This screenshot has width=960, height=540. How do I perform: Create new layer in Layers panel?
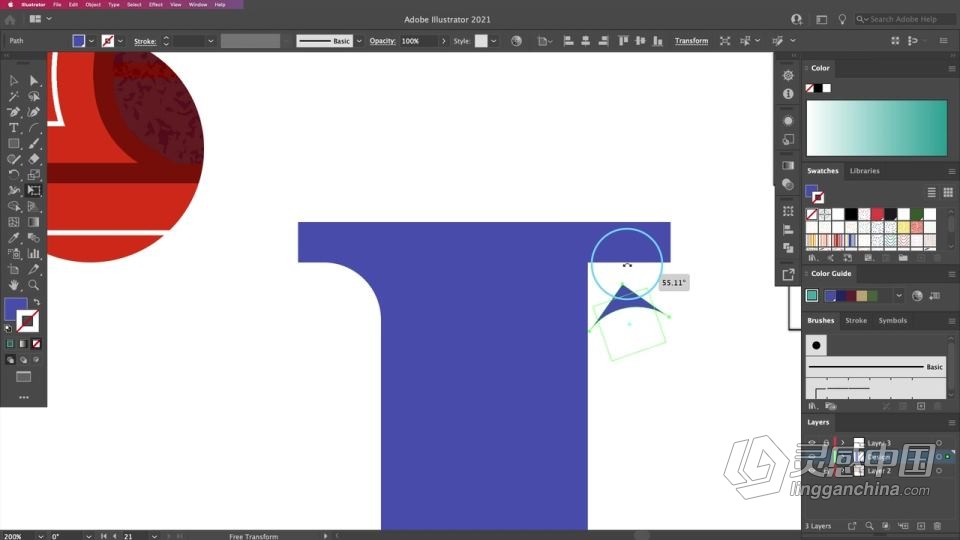921,526
